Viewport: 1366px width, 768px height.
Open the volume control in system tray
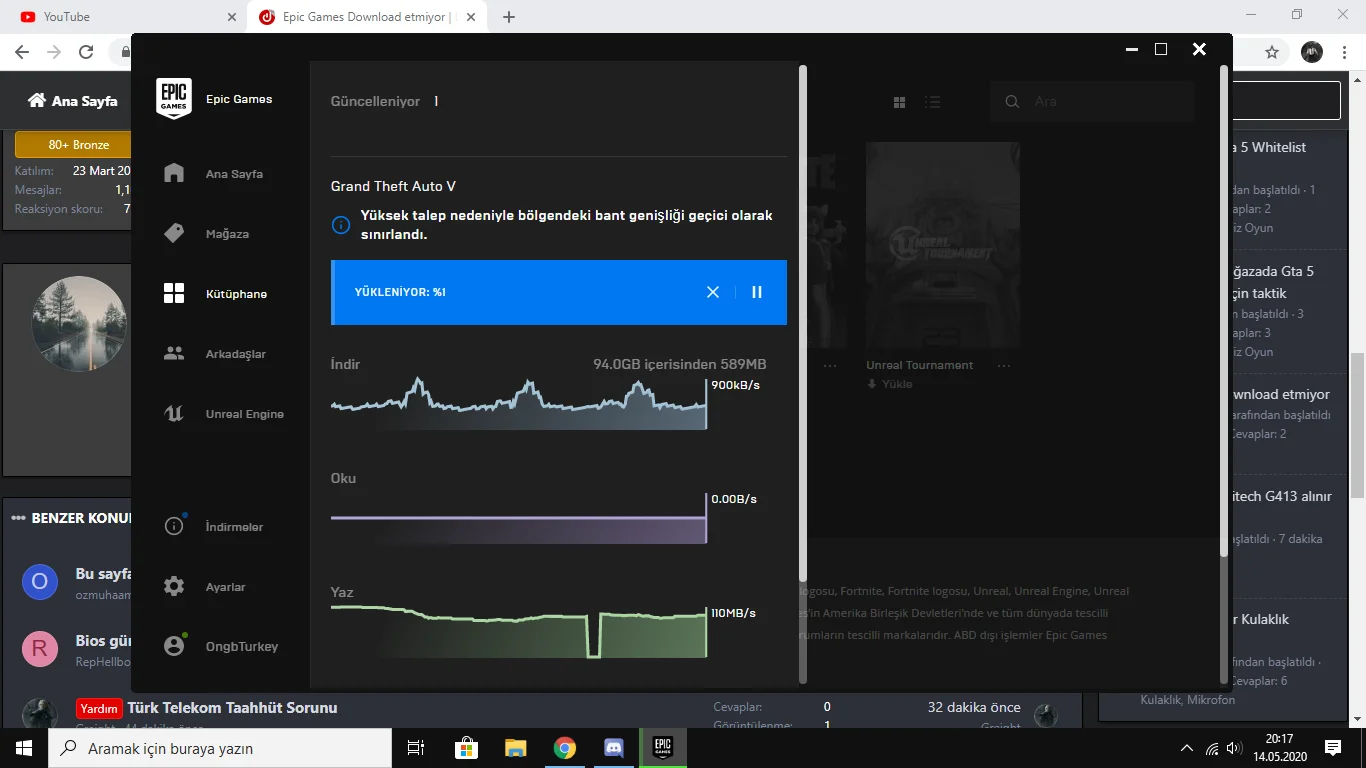(x=1235, y=748)
